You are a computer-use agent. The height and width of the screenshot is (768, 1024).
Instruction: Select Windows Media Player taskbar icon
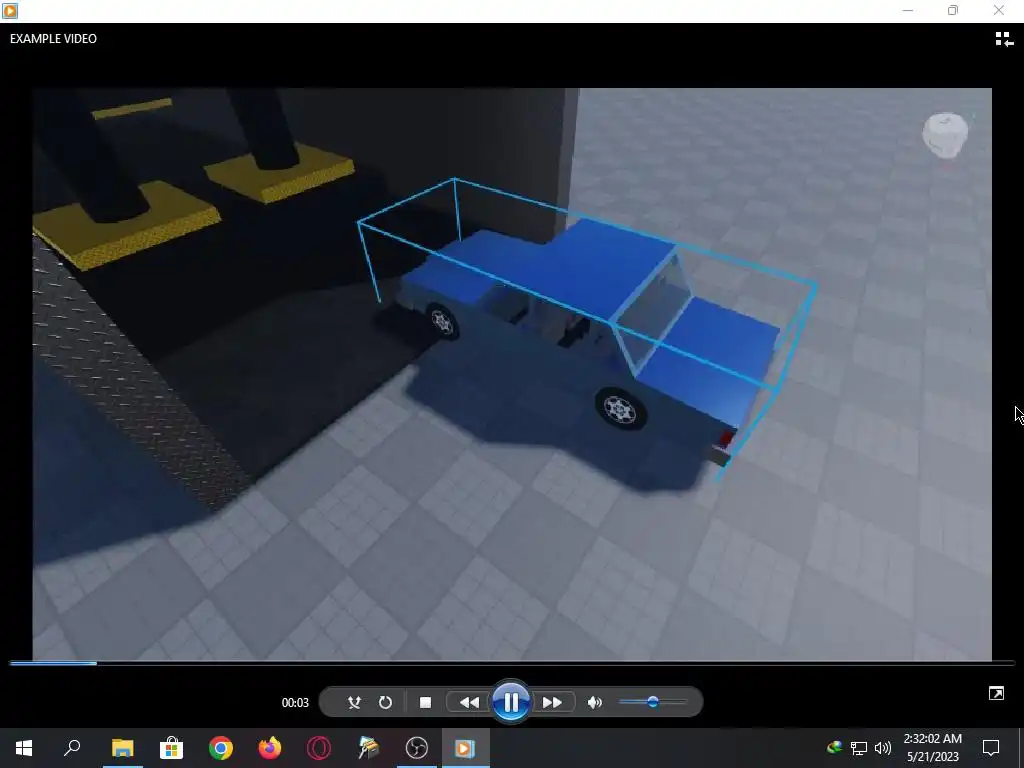[x=466, y=748]
